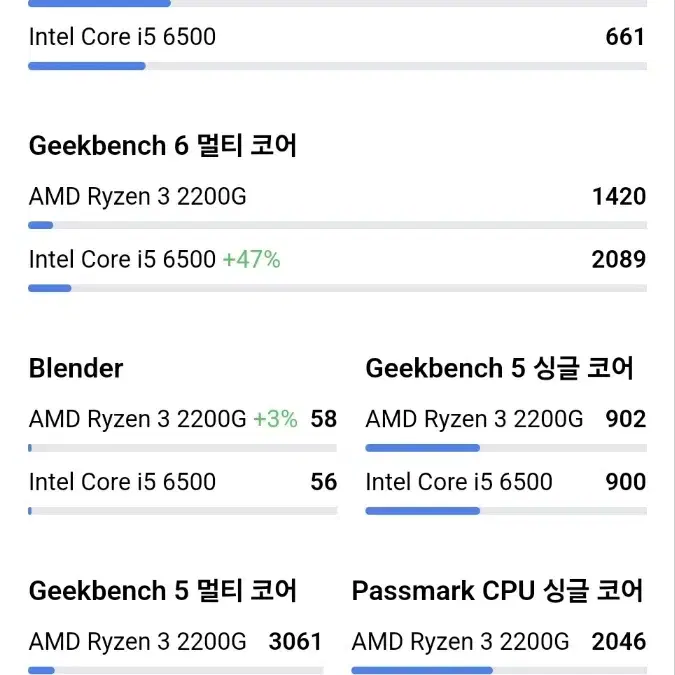
Task: Click the 661 score progress bar
Action: click(338, 66)
